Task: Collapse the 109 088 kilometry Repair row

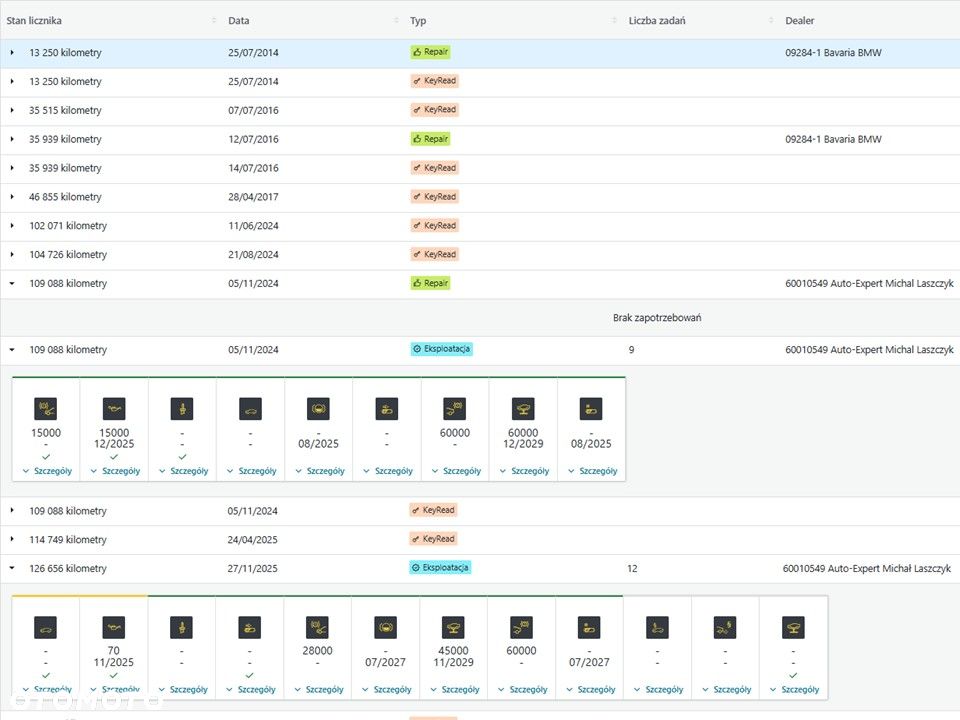Action: [x=12, y=283]
